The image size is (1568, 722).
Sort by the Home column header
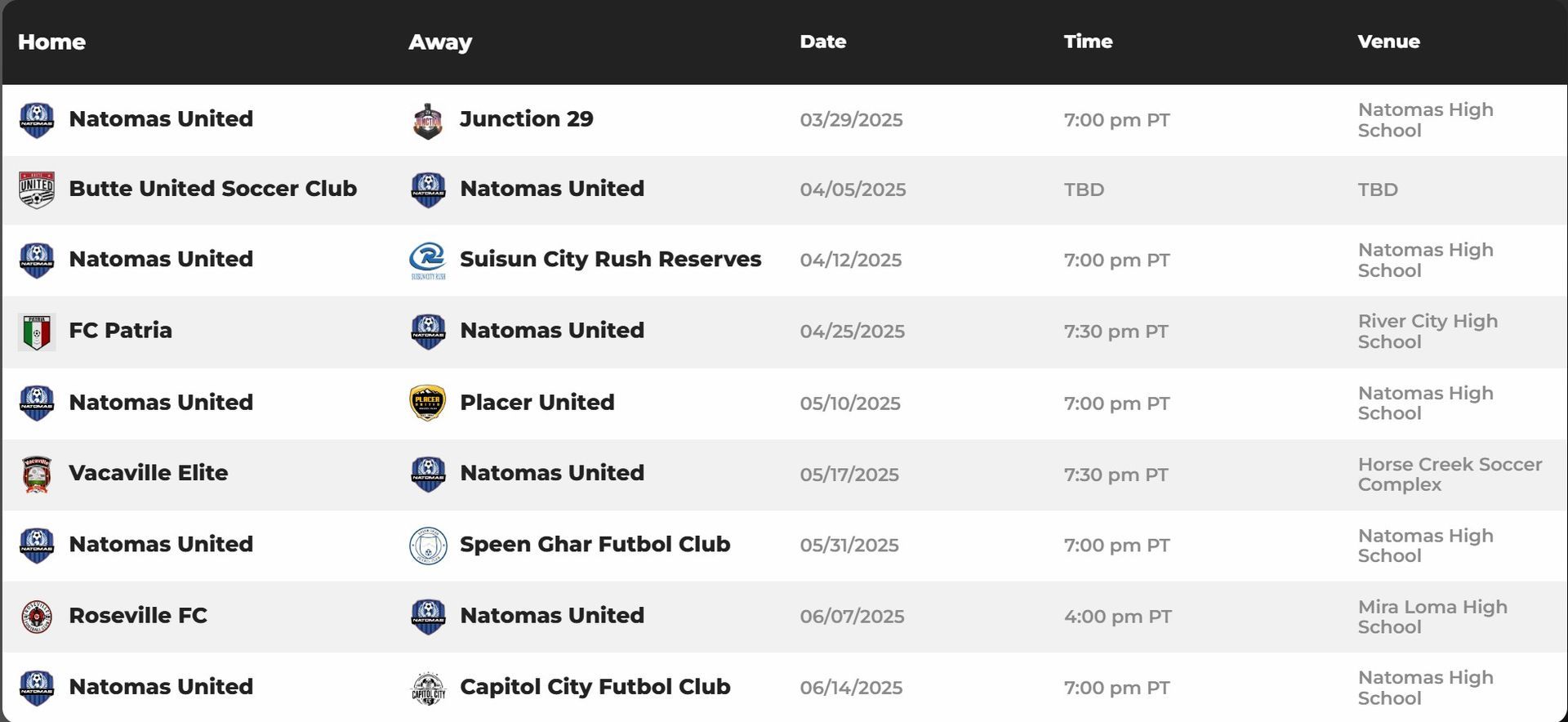(x=51, y=42)
